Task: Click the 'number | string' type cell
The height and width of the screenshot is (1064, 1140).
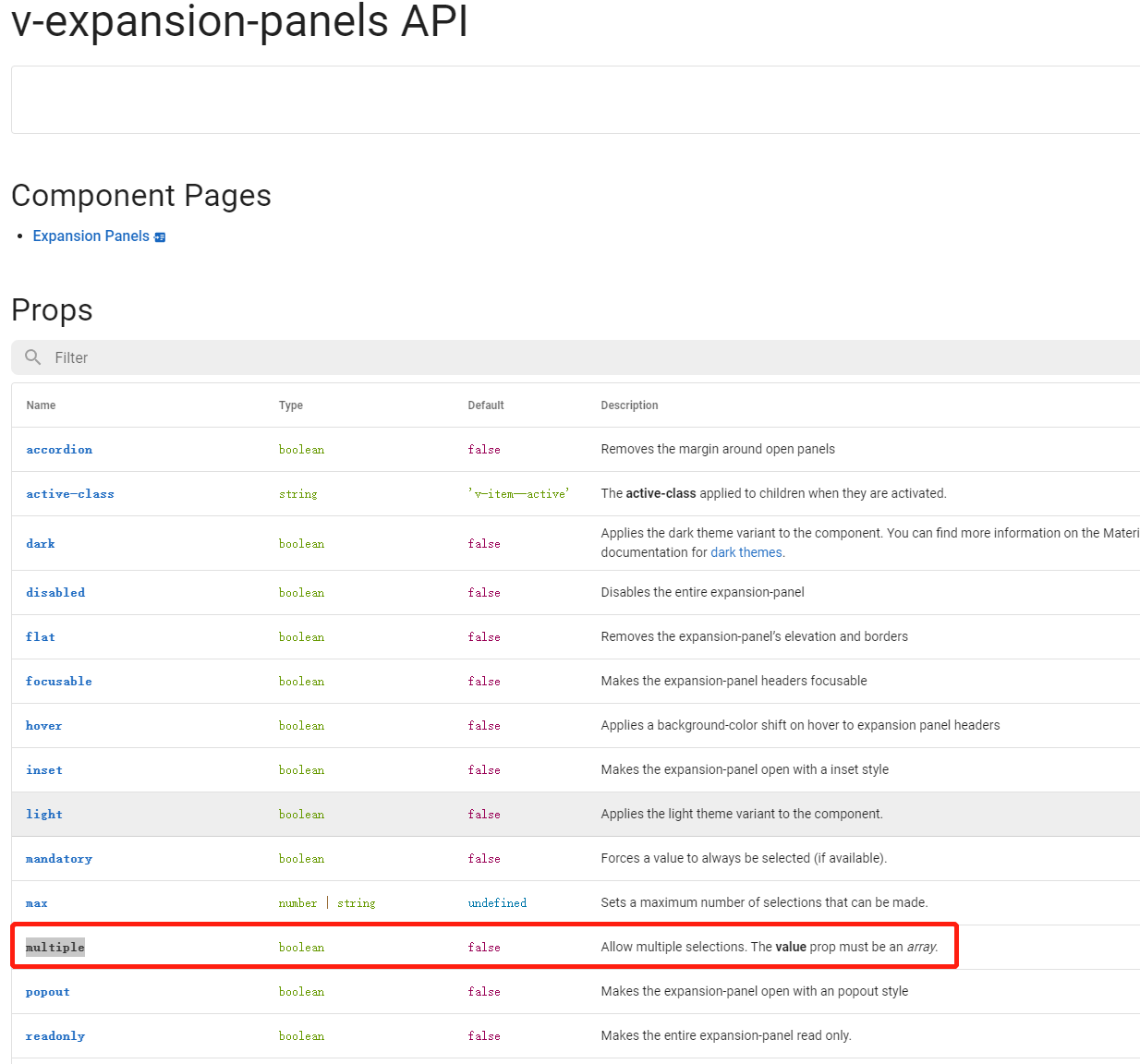Action: [327, 903]
